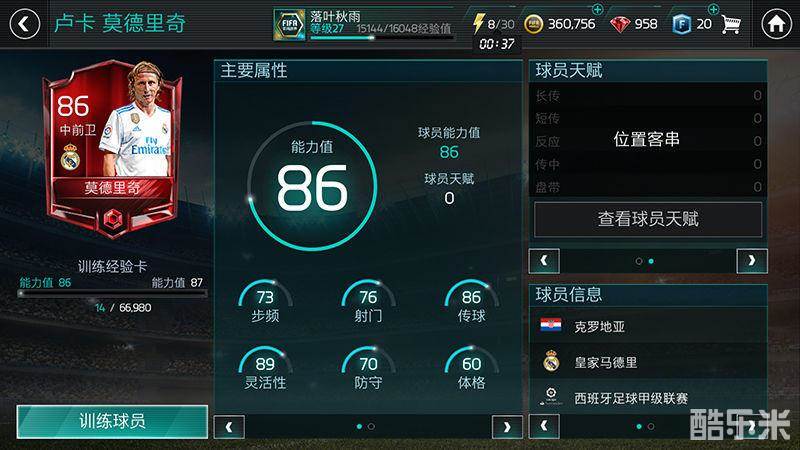Go to previous player info page
Screen dimensions: 800x450
[x=544, y=426]
